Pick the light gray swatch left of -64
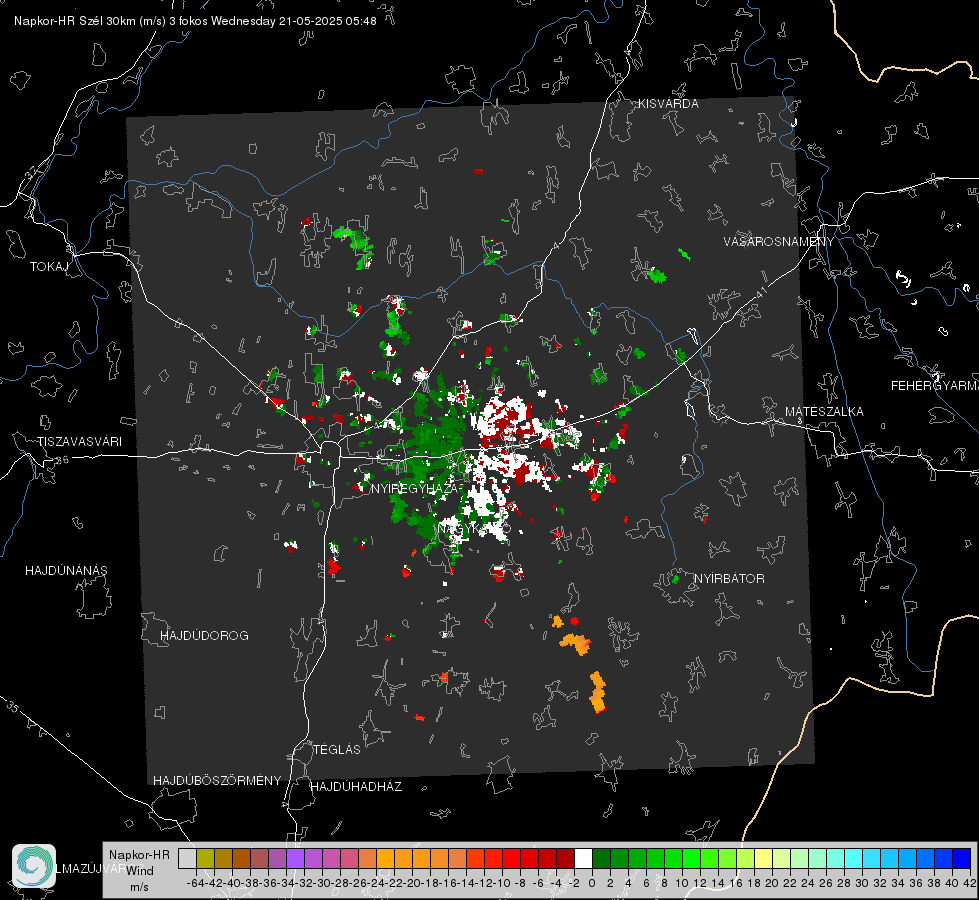The image size is (979, 900). [187, 858]
